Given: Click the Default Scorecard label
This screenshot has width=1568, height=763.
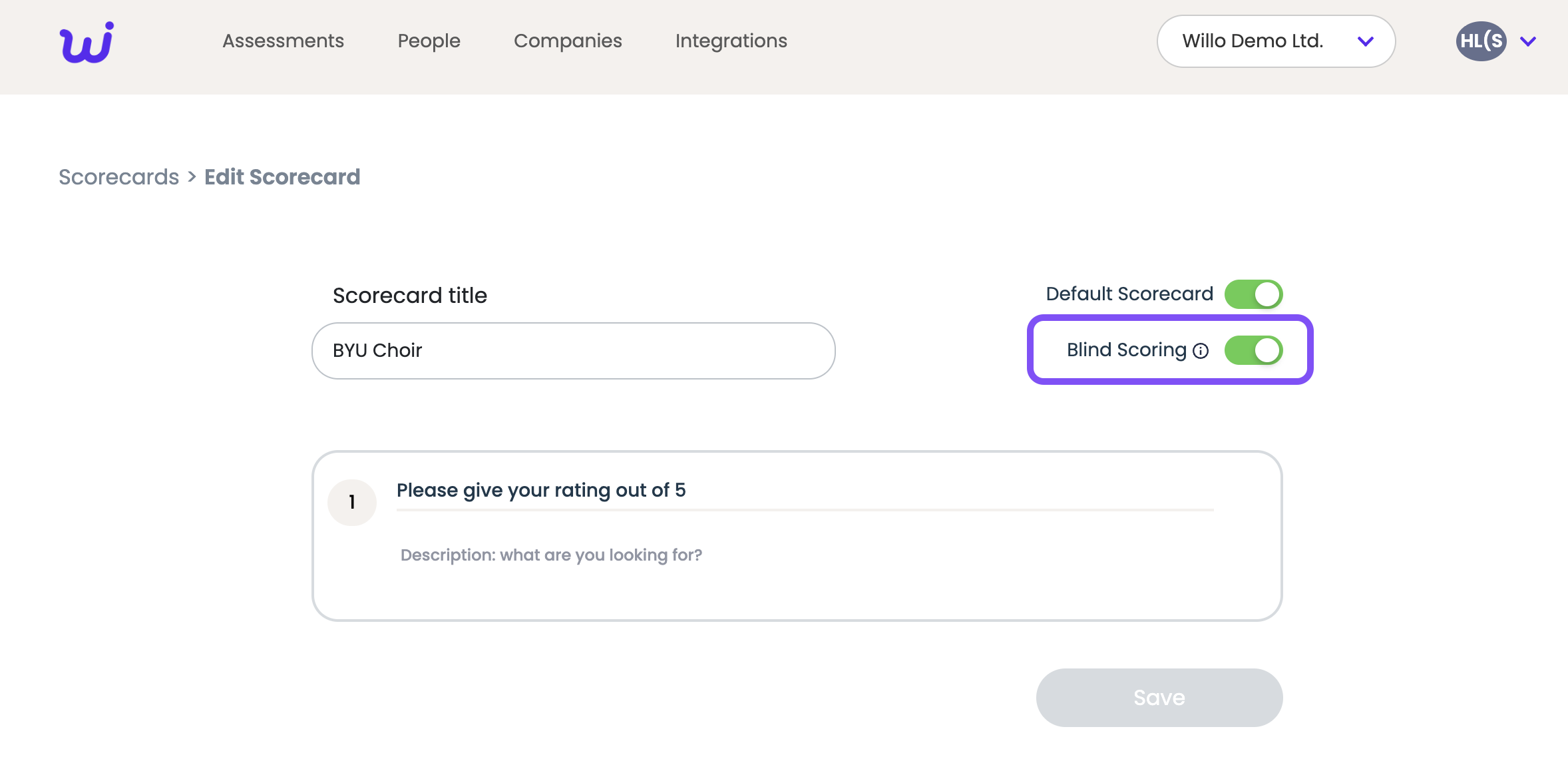Looking at the screenshot, I should click(1129, 294).
